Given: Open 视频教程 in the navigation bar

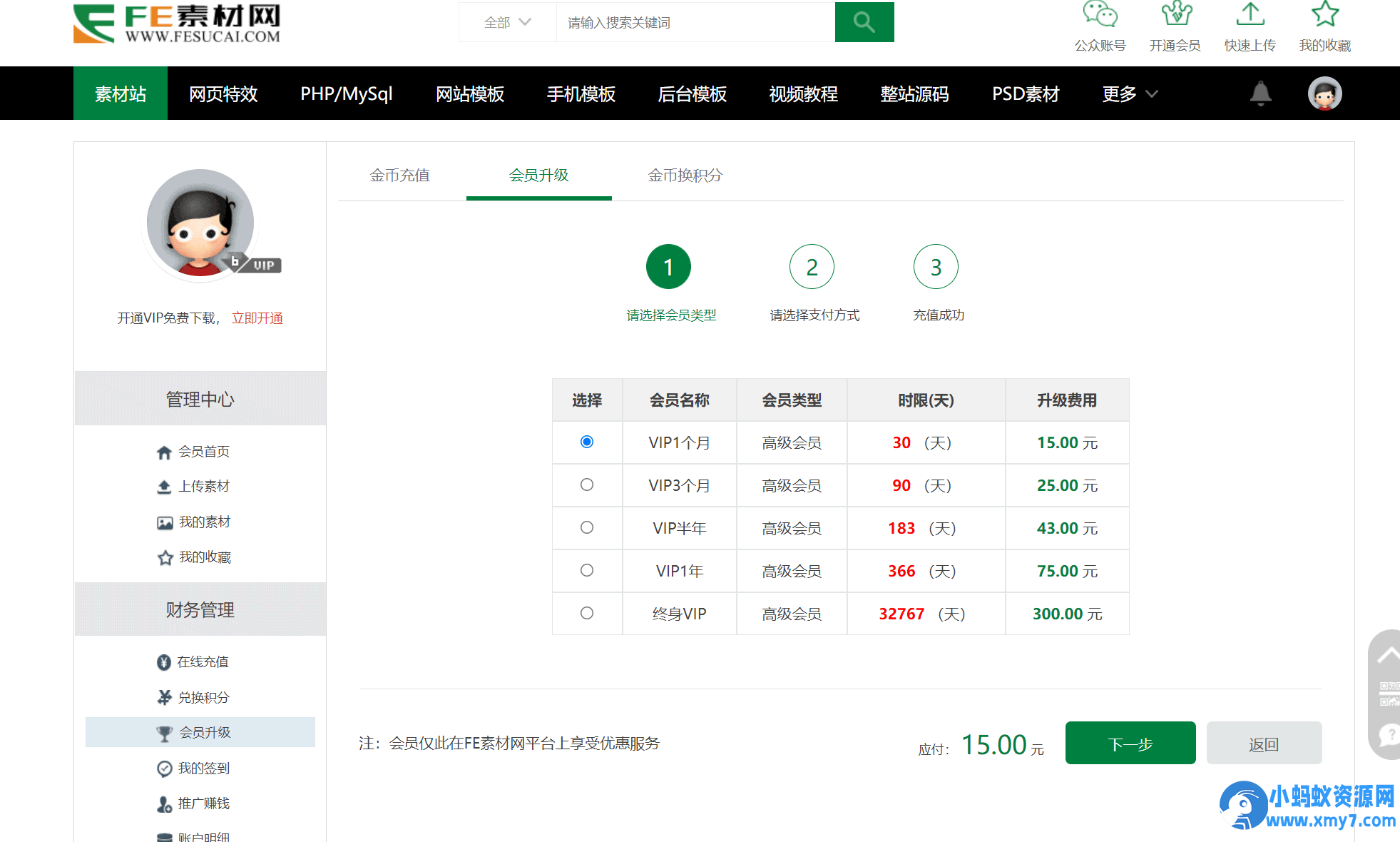Looking at the screenshot, I should pyautogui.click(x=804, y=93).
